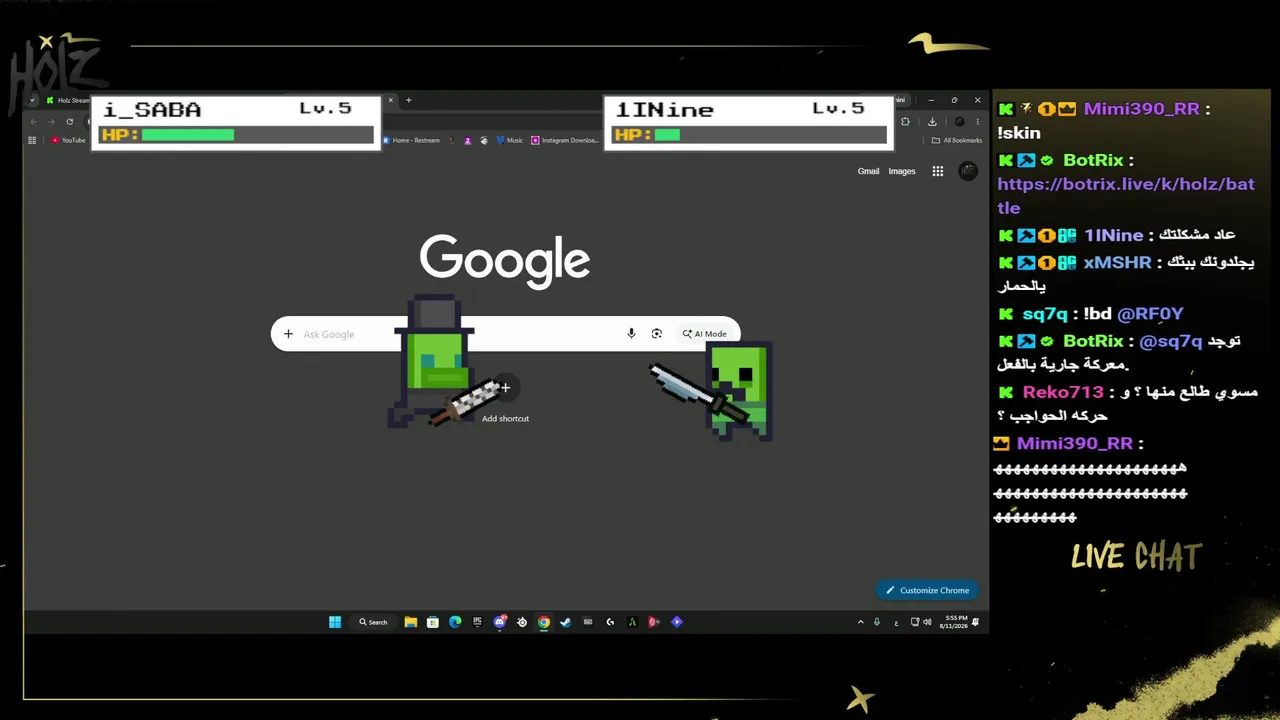The height and width of the screenshot is (720, 1280).
Task: Click the plus icon in the search box
Action: point(288,334)
